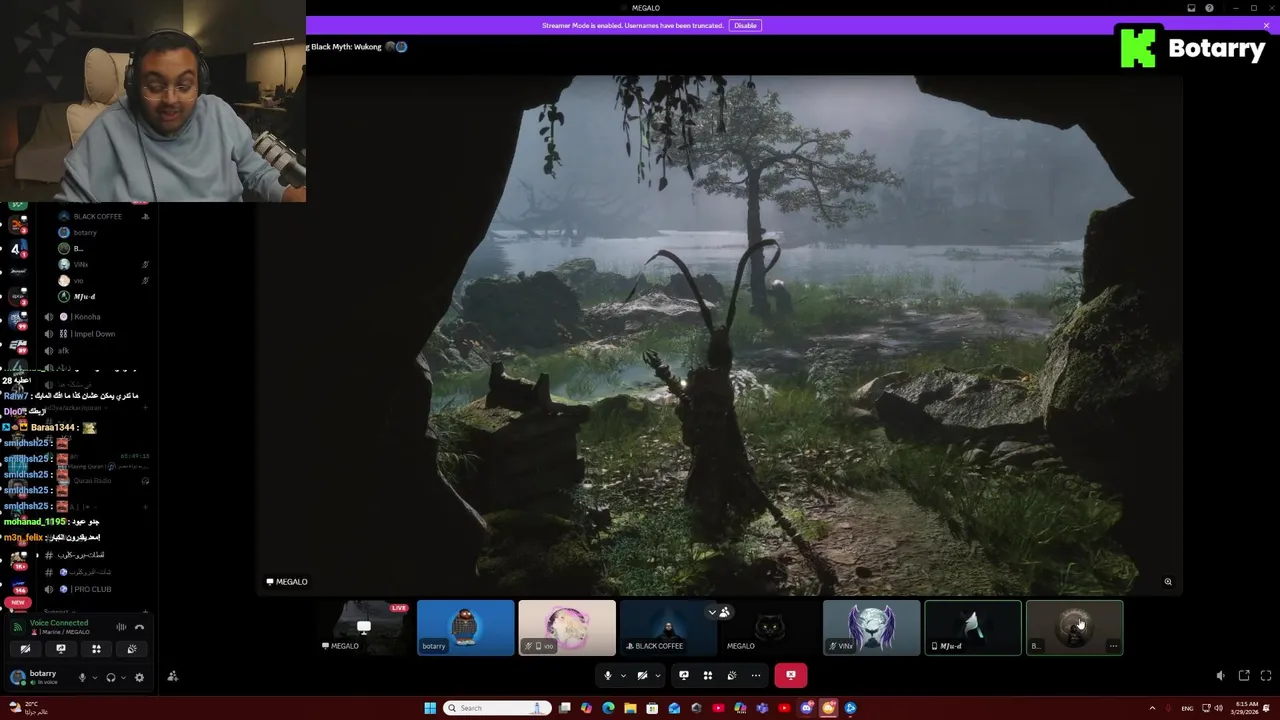Open soundboard from Voice Connected panel
This screenshot has height=720, width=1280.
(132, 649)
